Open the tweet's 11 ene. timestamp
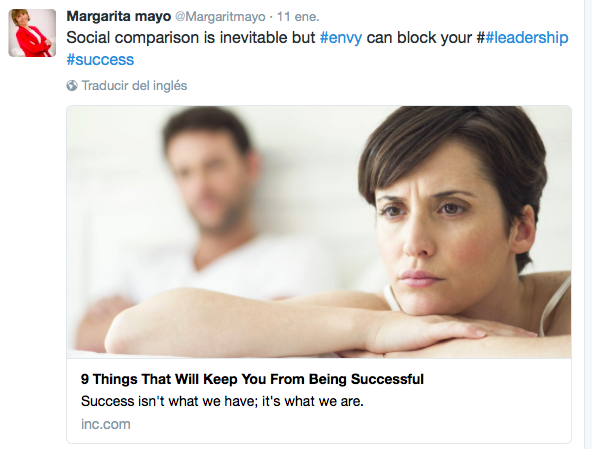 coord(298,17)
